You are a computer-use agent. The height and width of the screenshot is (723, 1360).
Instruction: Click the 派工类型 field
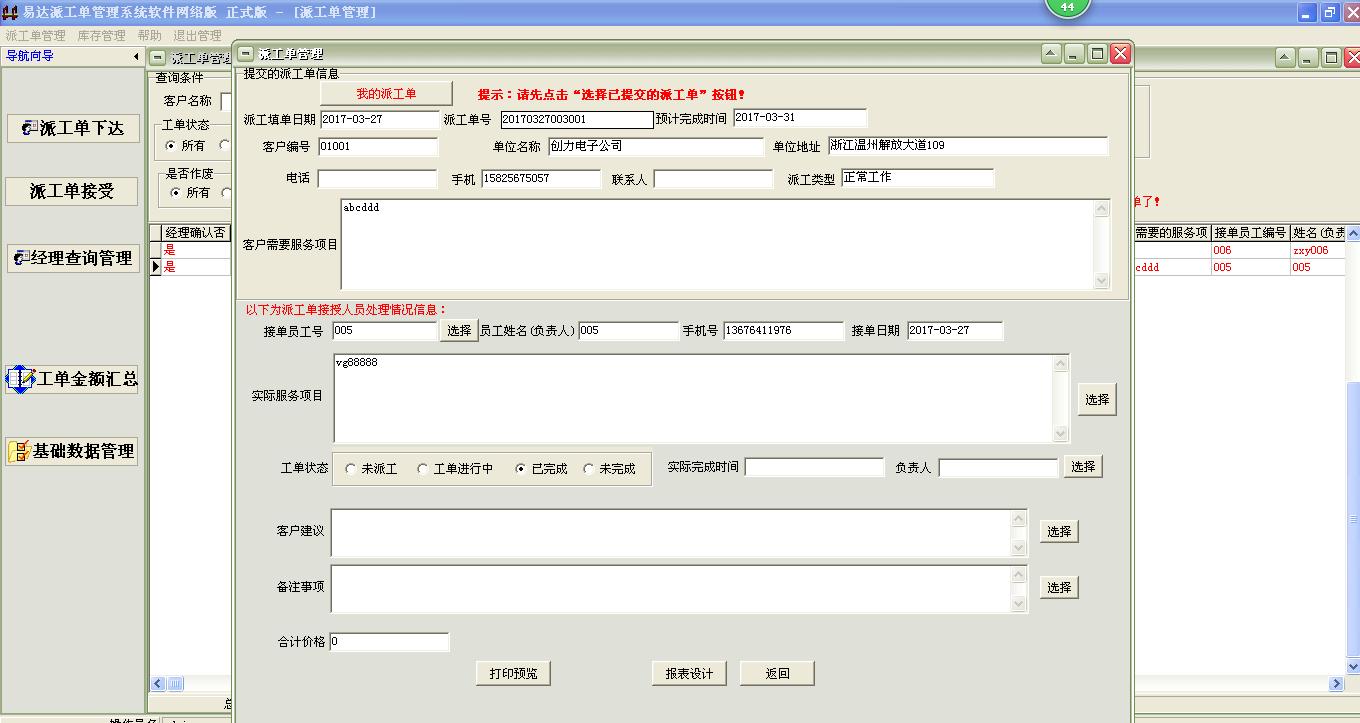pyautogui.click(x=918, y=178)
